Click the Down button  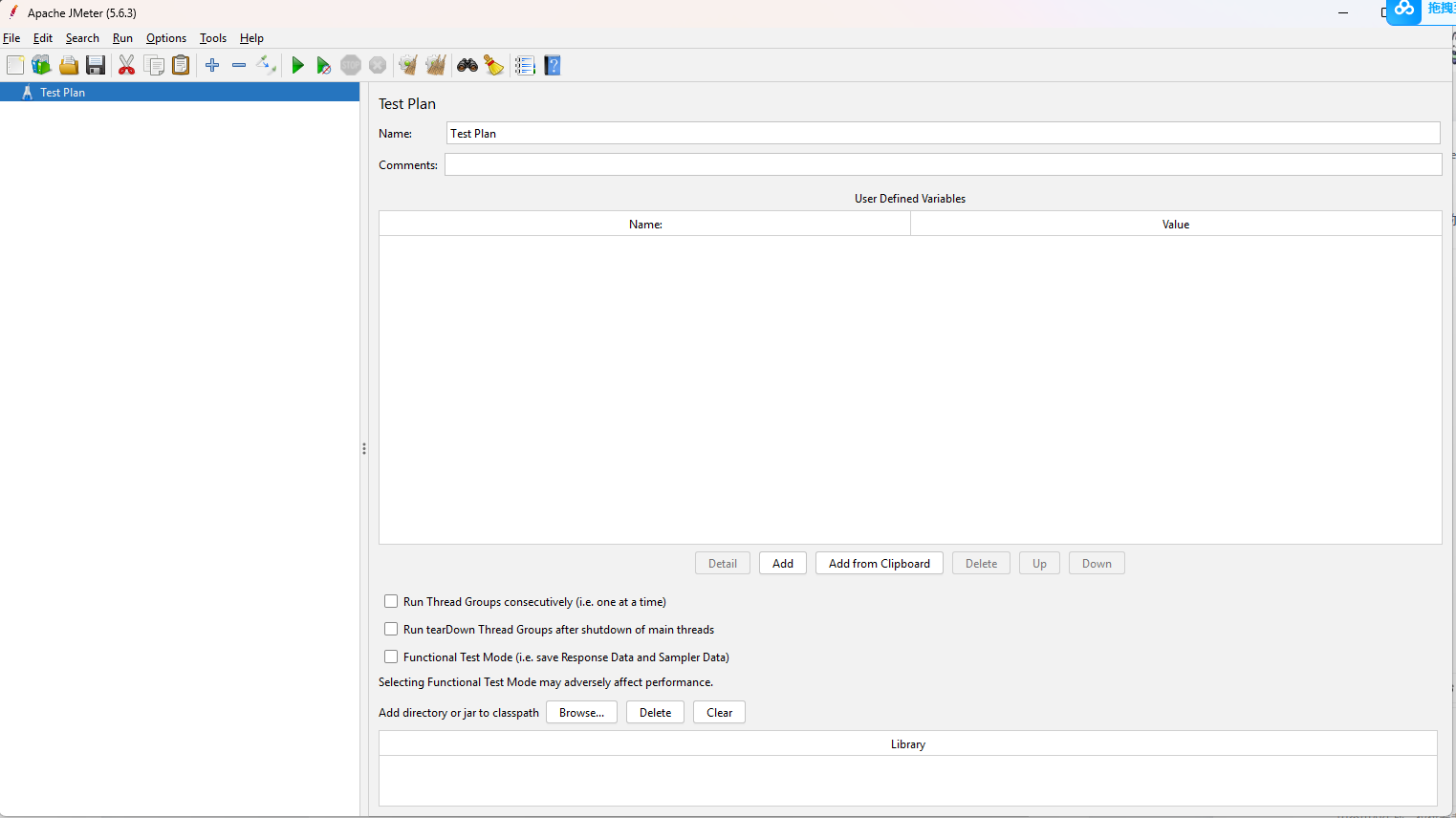tap(1097, 563)
